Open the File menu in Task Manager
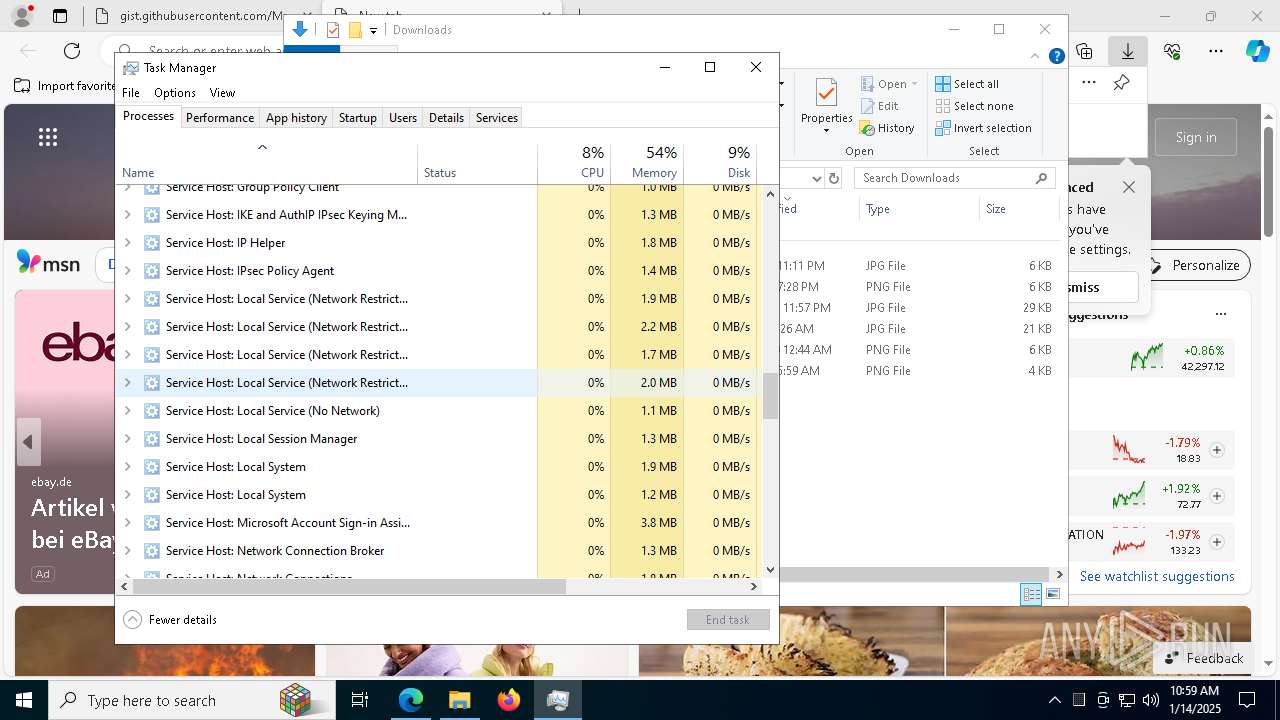The width and height of the screenshot is (1280, 720). (131, 93)
